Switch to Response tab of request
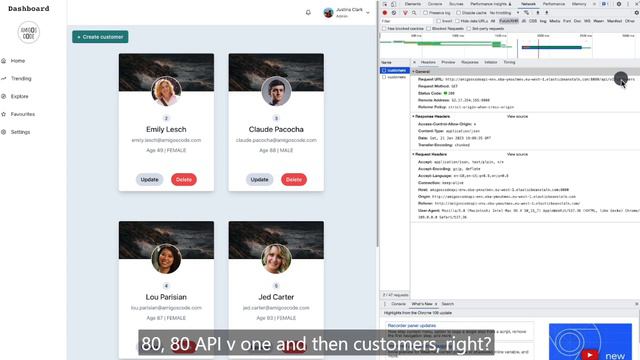The height and width of the screenshot is (360, 640). [x=469, y=62]
